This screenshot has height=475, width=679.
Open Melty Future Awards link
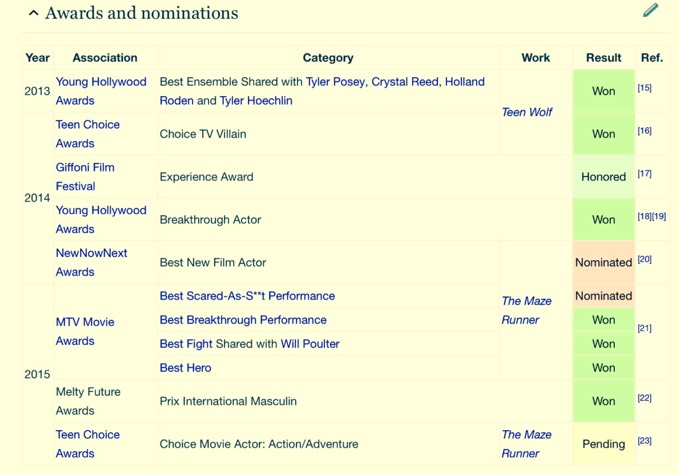coord(88,401)
